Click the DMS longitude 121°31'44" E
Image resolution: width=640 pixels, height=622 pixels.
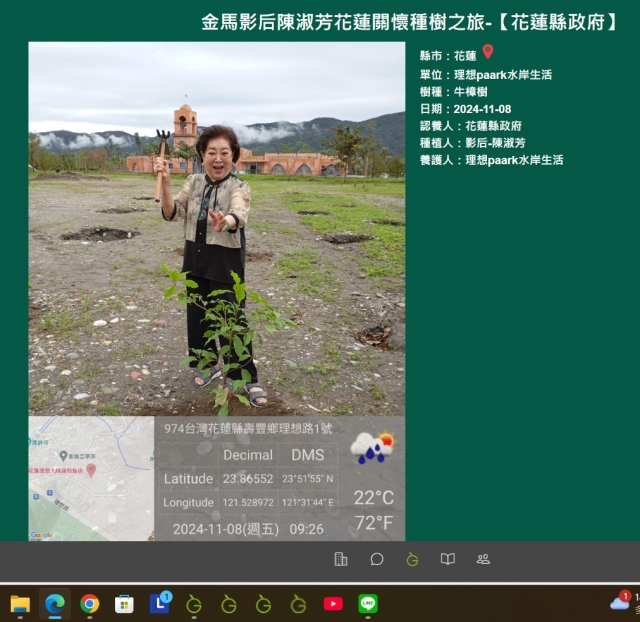(x=308, y=502)
